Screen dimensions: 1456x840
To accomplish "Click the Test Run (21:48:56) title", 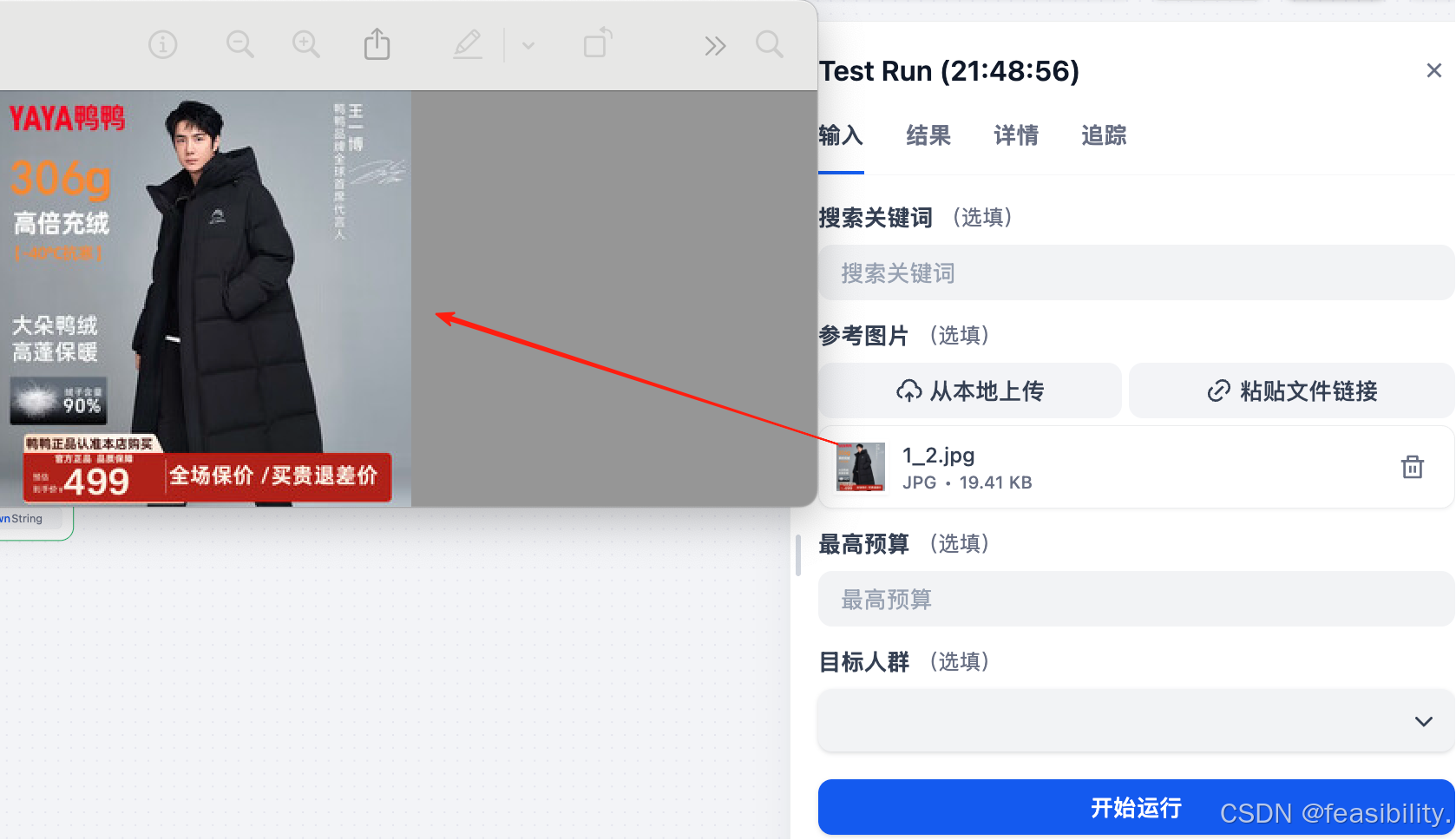I will (949, 71).
